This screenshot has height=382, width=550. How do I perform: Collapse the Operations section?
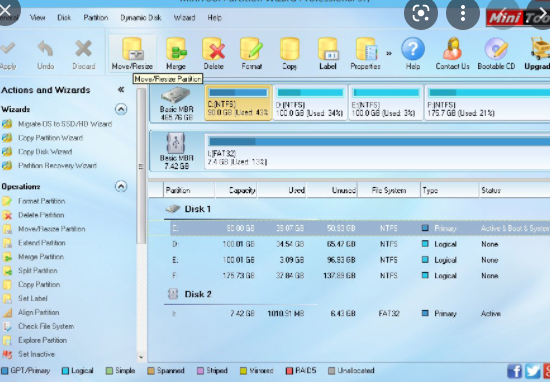click(x=121, y=186)
